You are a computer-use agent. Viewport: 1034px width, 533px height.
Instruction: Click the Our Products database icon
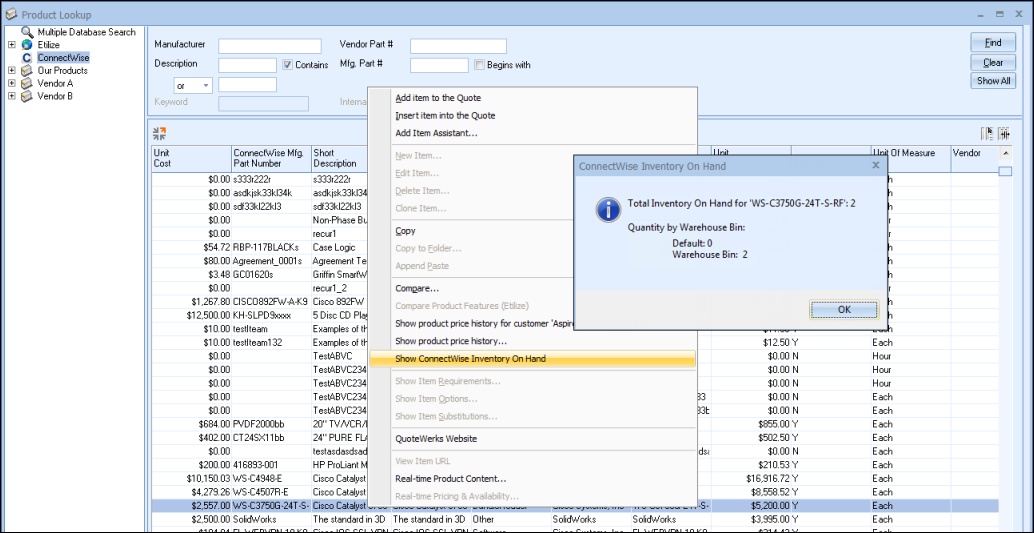click(x=27, y=71)
